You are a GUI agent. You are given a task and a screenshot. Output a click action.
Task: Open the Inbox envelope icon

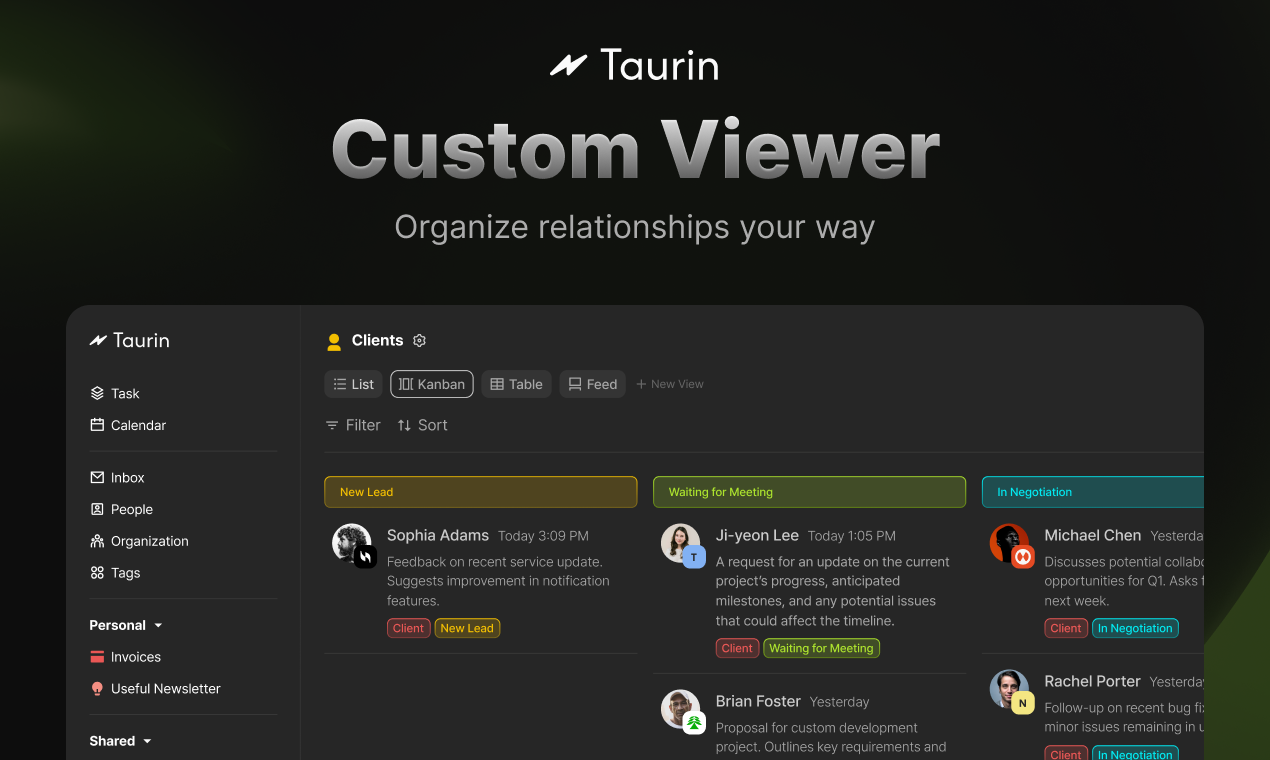[97, 478]
